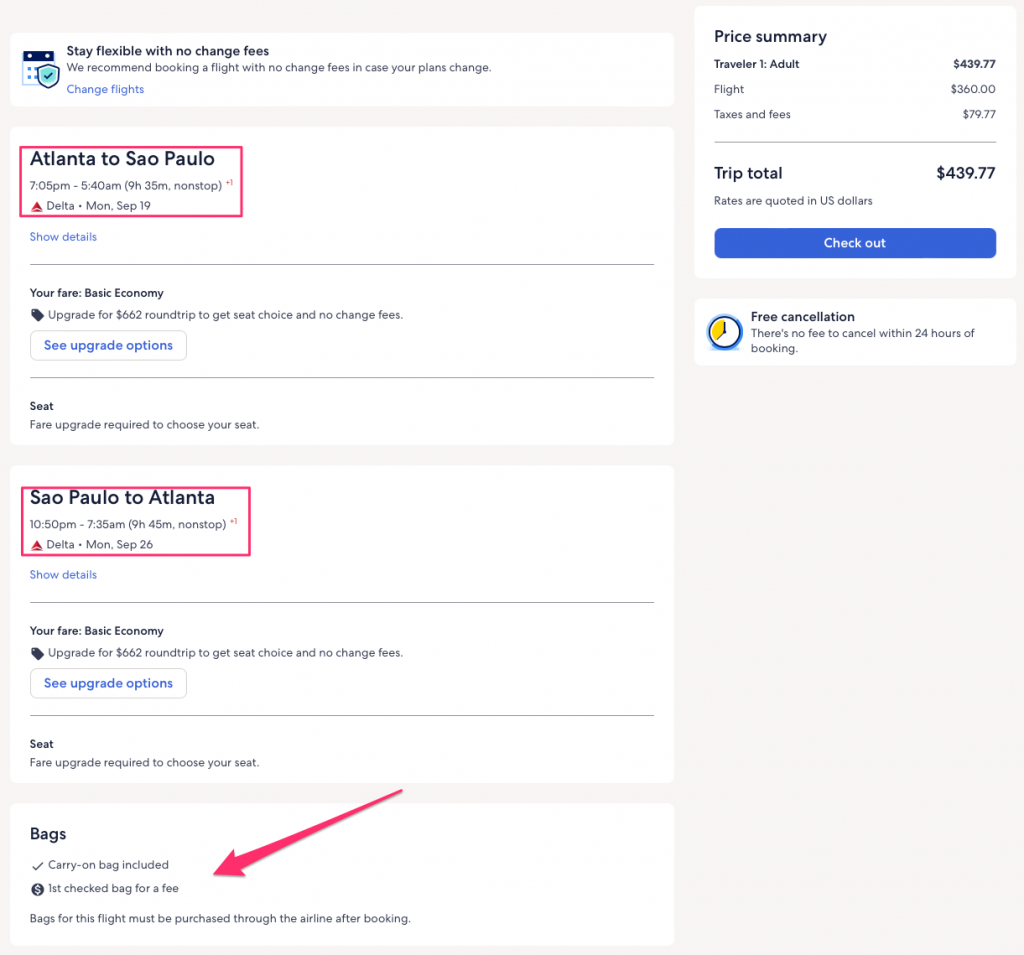Click the tag icon in the Sao Paulo to Atlanta fare
1024x955 pixels.
pos(37,653)
